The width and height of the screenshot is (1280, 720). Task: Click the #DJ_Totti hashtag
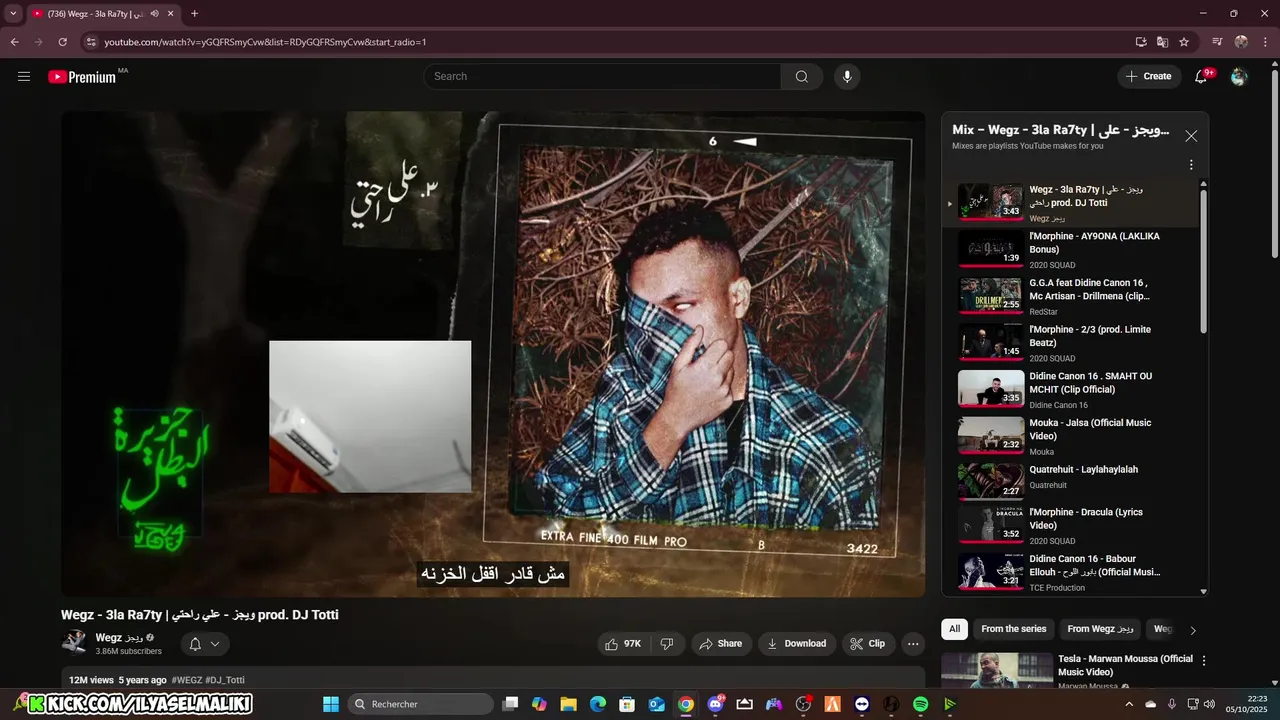pos(225,680)
